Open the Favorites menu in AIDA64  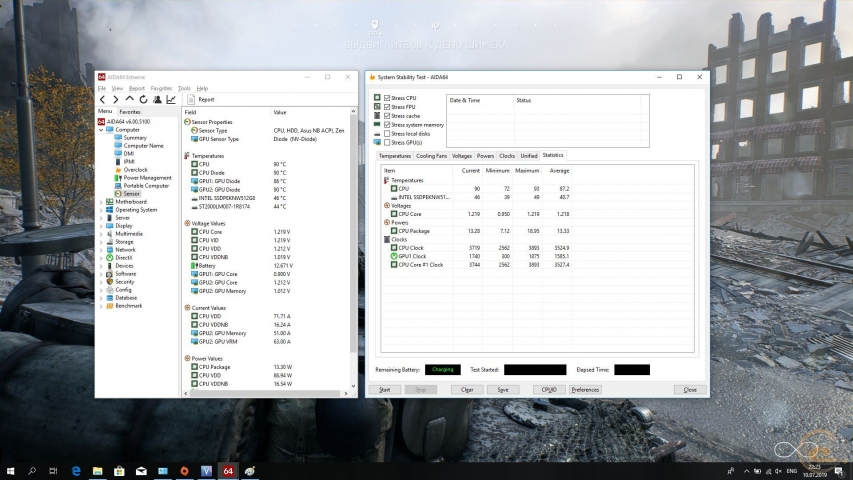point(161,88)
